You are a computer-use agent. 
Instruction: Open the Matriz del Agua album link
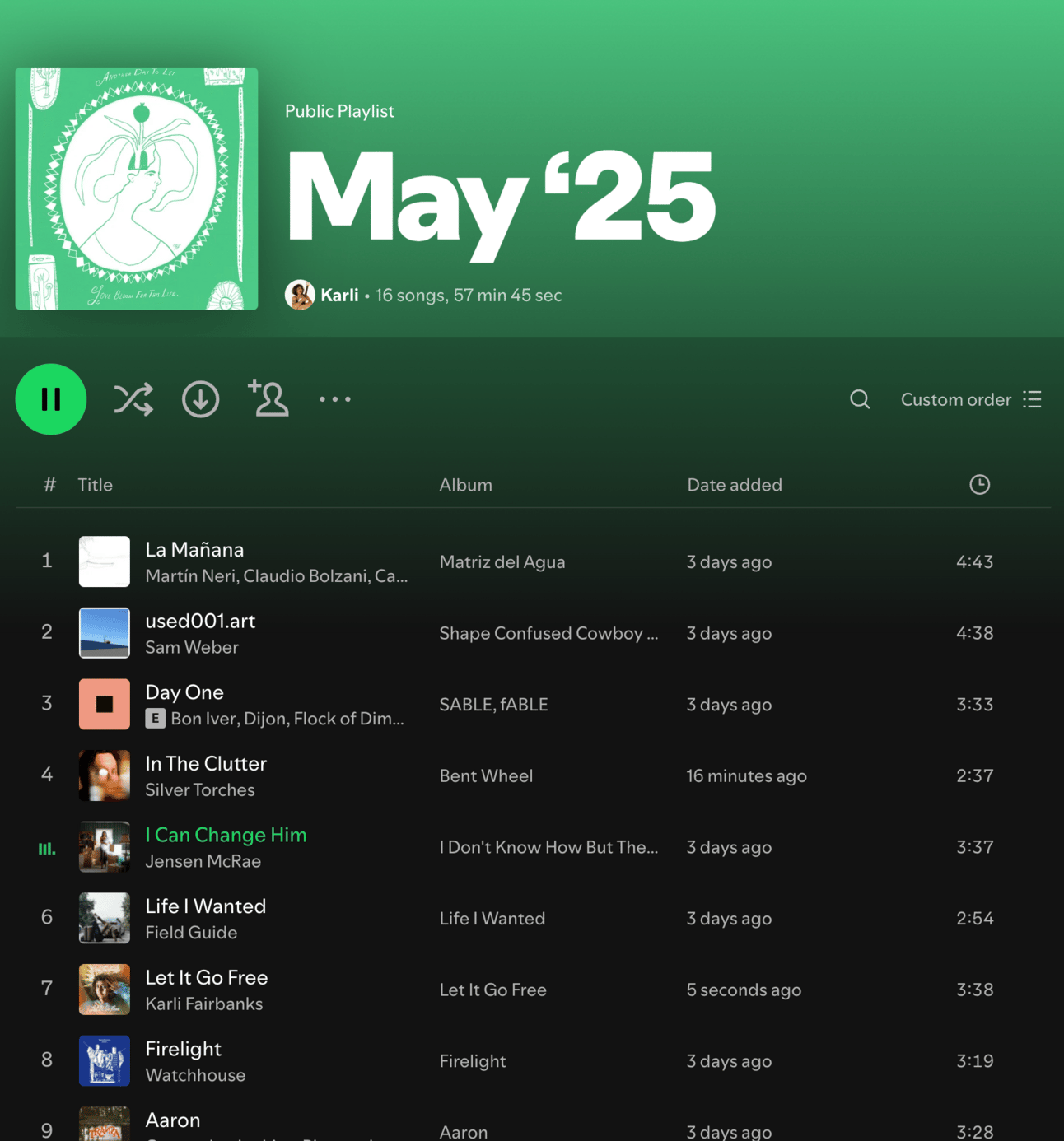(x=502, y=561)
